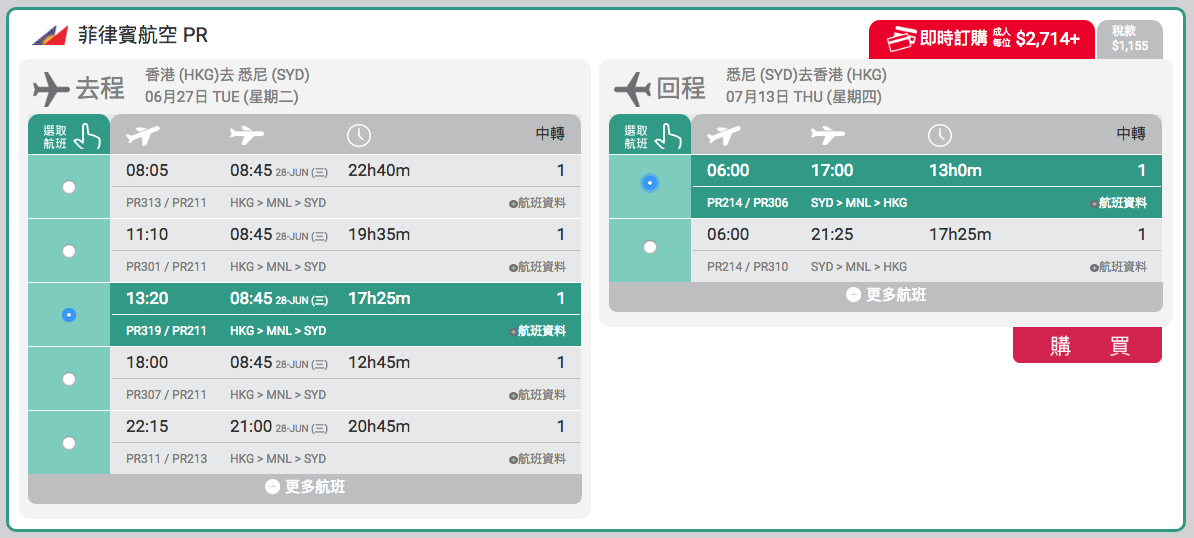Open flight details link for PR311 / PR213
Screen dimensions: 1194x538
(x=538, y=459)
